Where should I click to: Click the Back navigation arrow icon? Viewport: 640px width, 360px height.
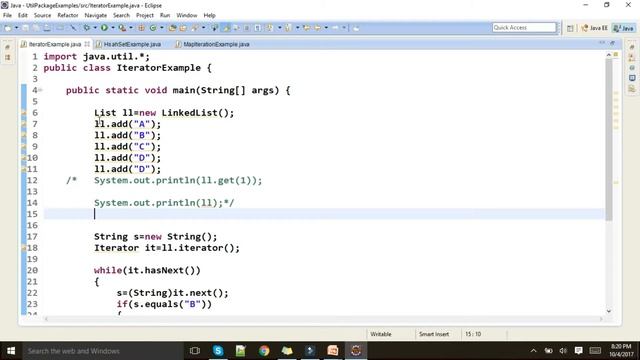[x=317, y=28]
